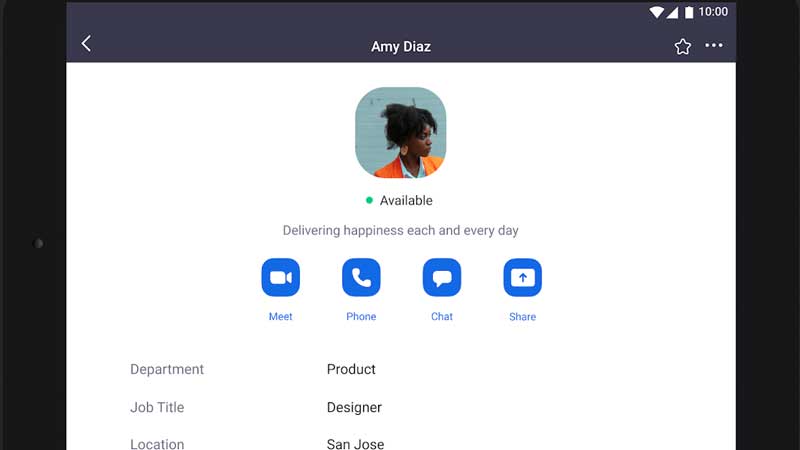Click the Job Title label
This screenshot has height=450, width=800.
click(x=157, y=407)
